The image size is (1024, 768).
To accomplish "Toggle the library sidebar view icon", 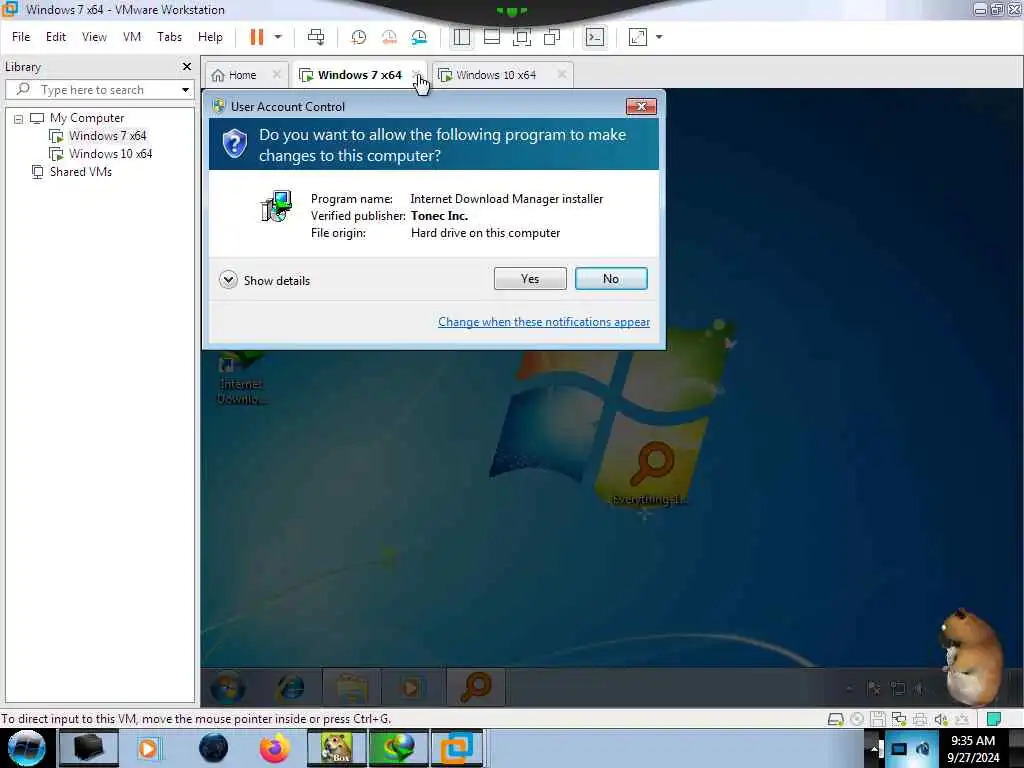I will coord(462,37).
